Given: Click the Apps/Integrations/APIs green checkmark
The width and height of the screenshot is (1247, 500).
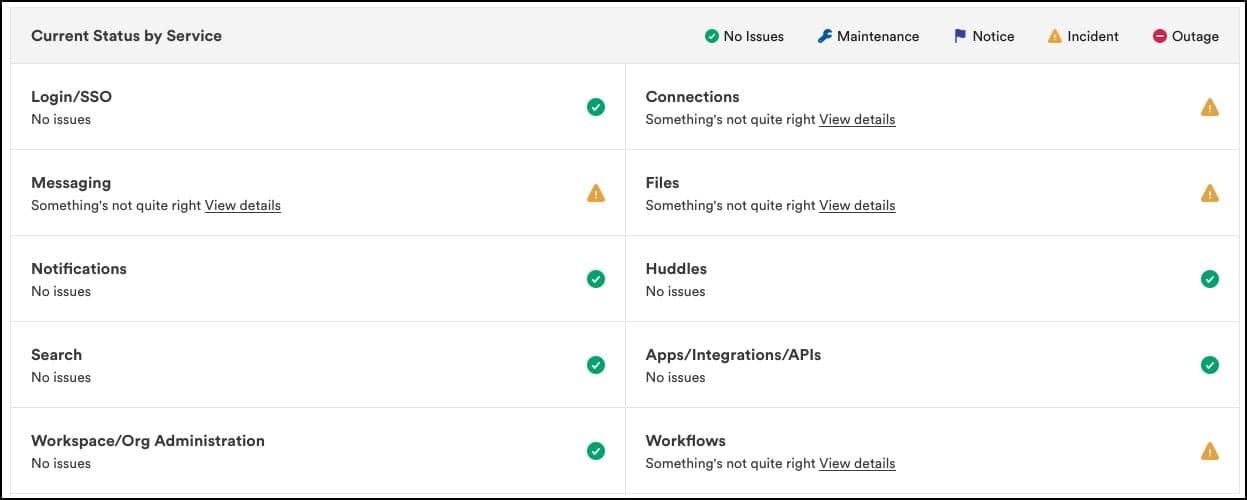Looking at the screenshot, I should pyautogui.click(x=1210, y=365).
